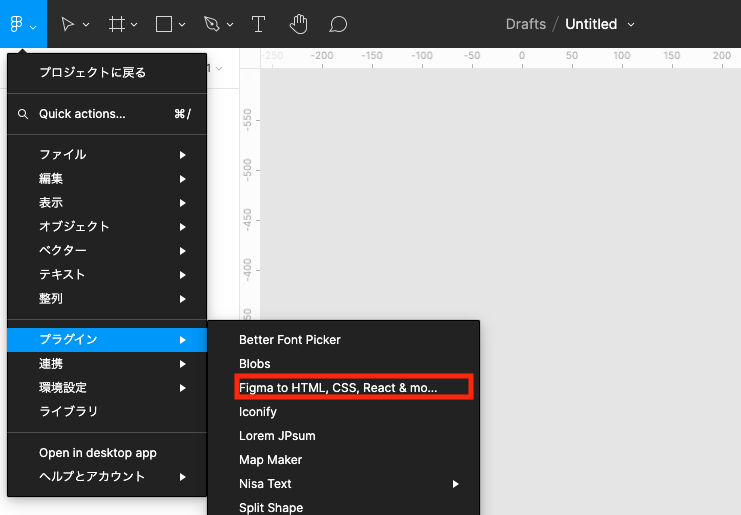Expand shape tools chevron
The image size is (741, 515).
pyautogui.click(x=182, y=25)
